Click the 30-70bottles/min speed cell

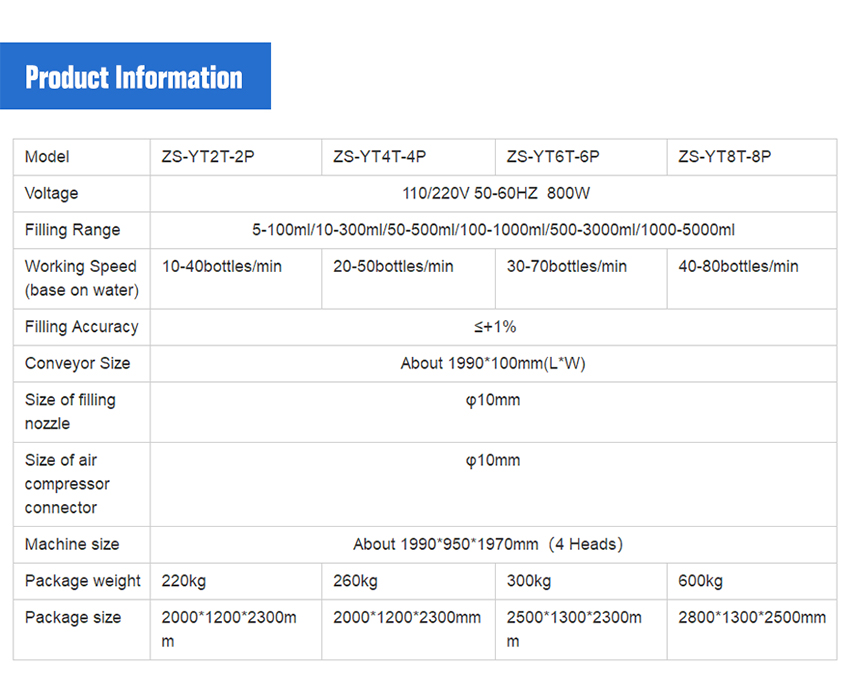(567, 266)
